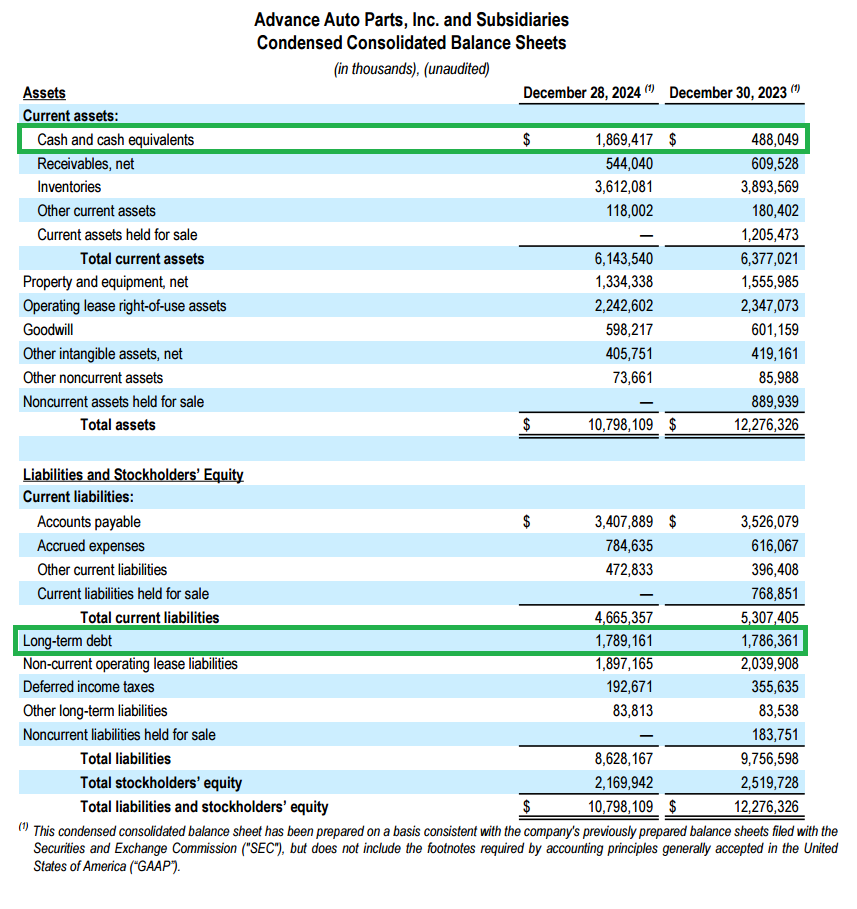This screenshot has height=909, width=857.
Task: Click the 'Noncurrent assets held for sale' label
Action: tap(113, 402)
